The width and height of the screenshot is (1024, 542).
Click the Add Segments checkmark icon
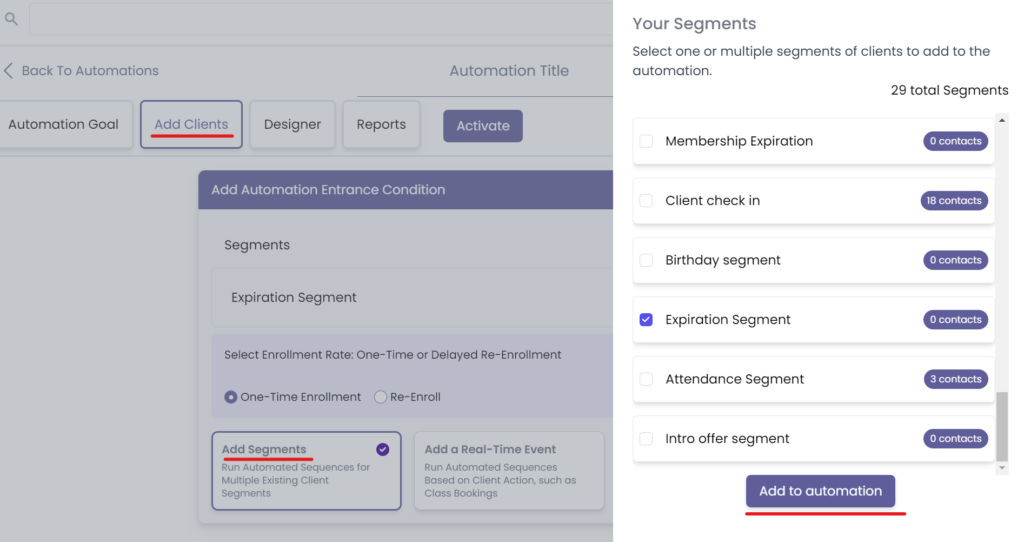point(382,450)
